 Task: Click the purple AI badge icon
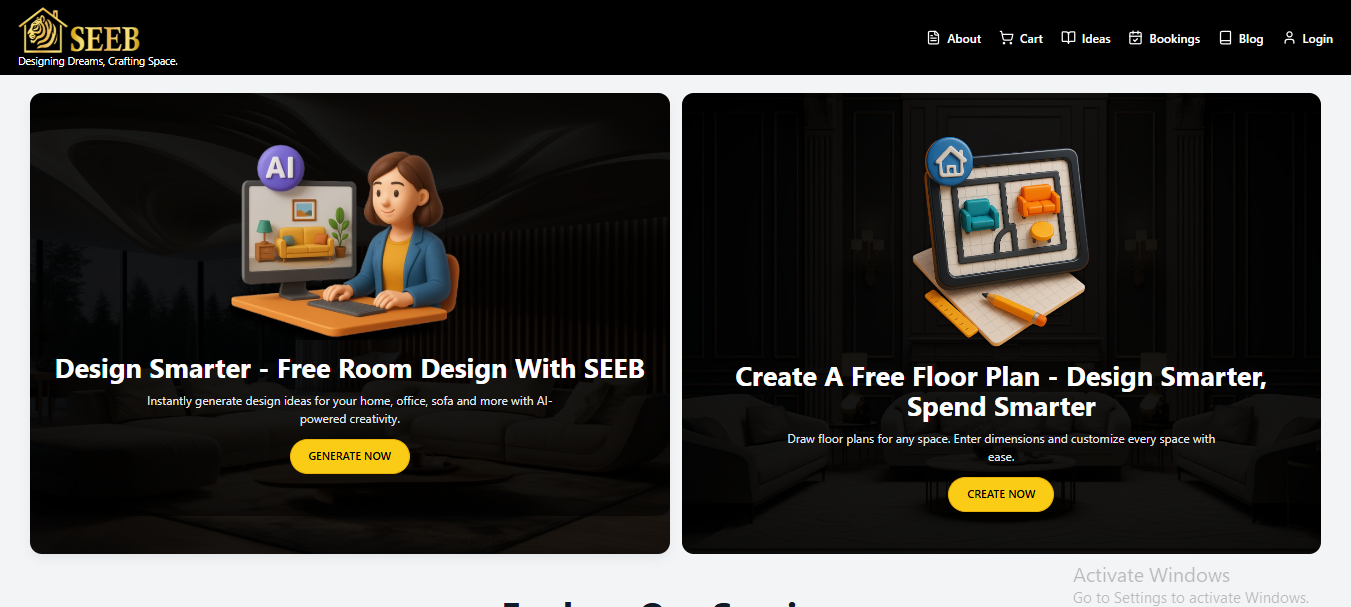point(280,167)
